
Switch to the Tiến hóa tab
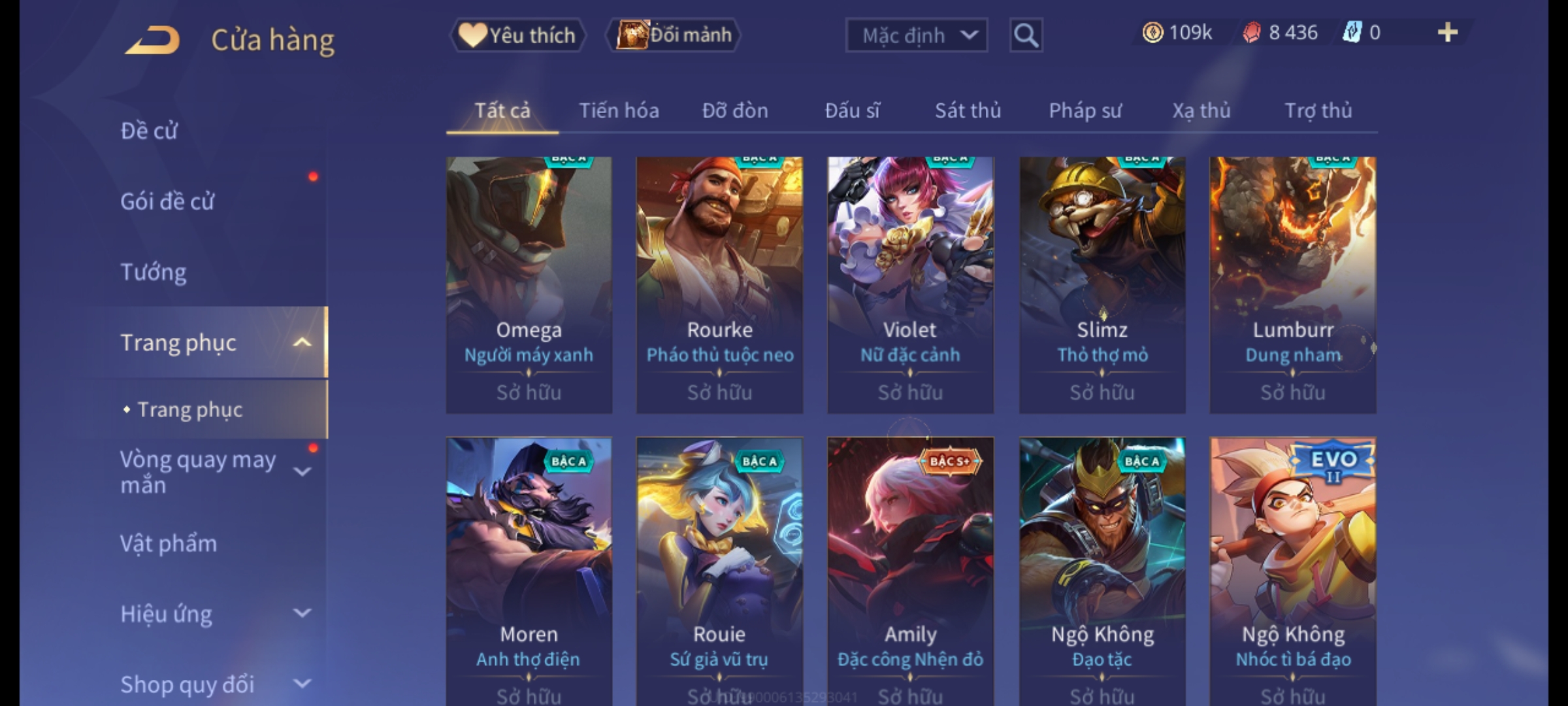[619, 110]
